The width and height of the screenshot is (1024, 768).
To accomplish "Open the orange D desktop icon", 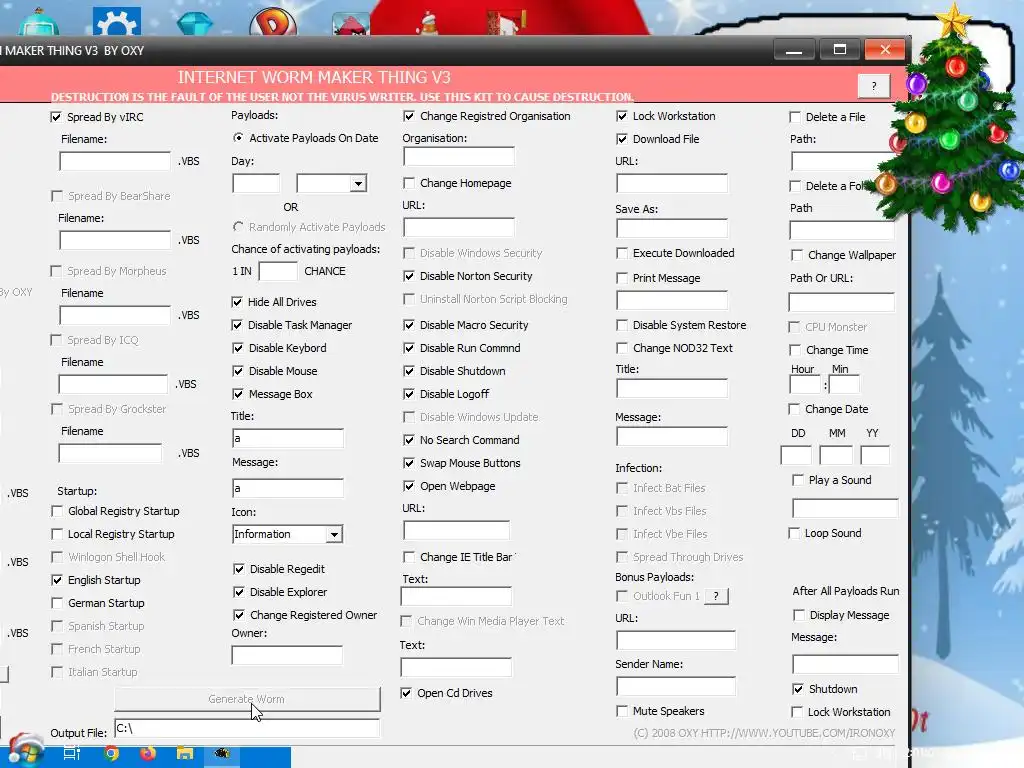I will click(x=273, y=22).
